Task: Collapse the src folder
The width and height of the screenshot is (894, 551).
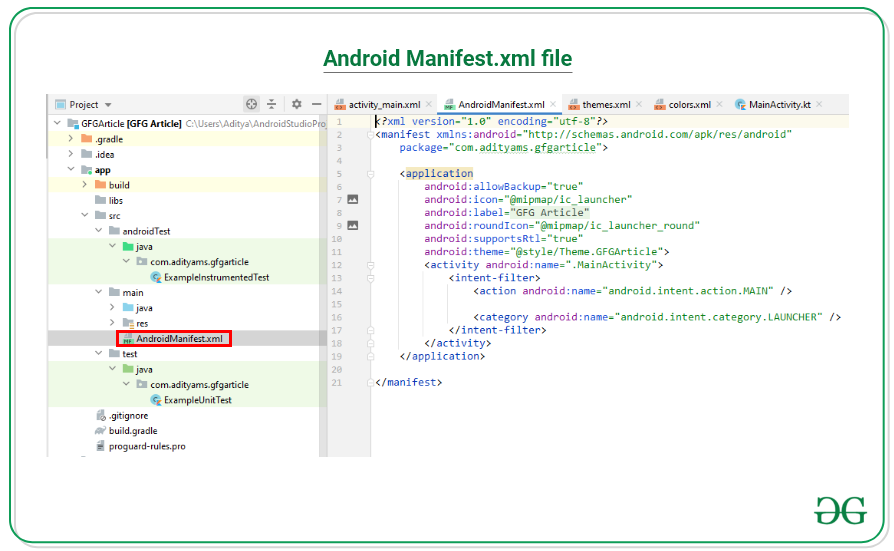Action: click(84, 215)
